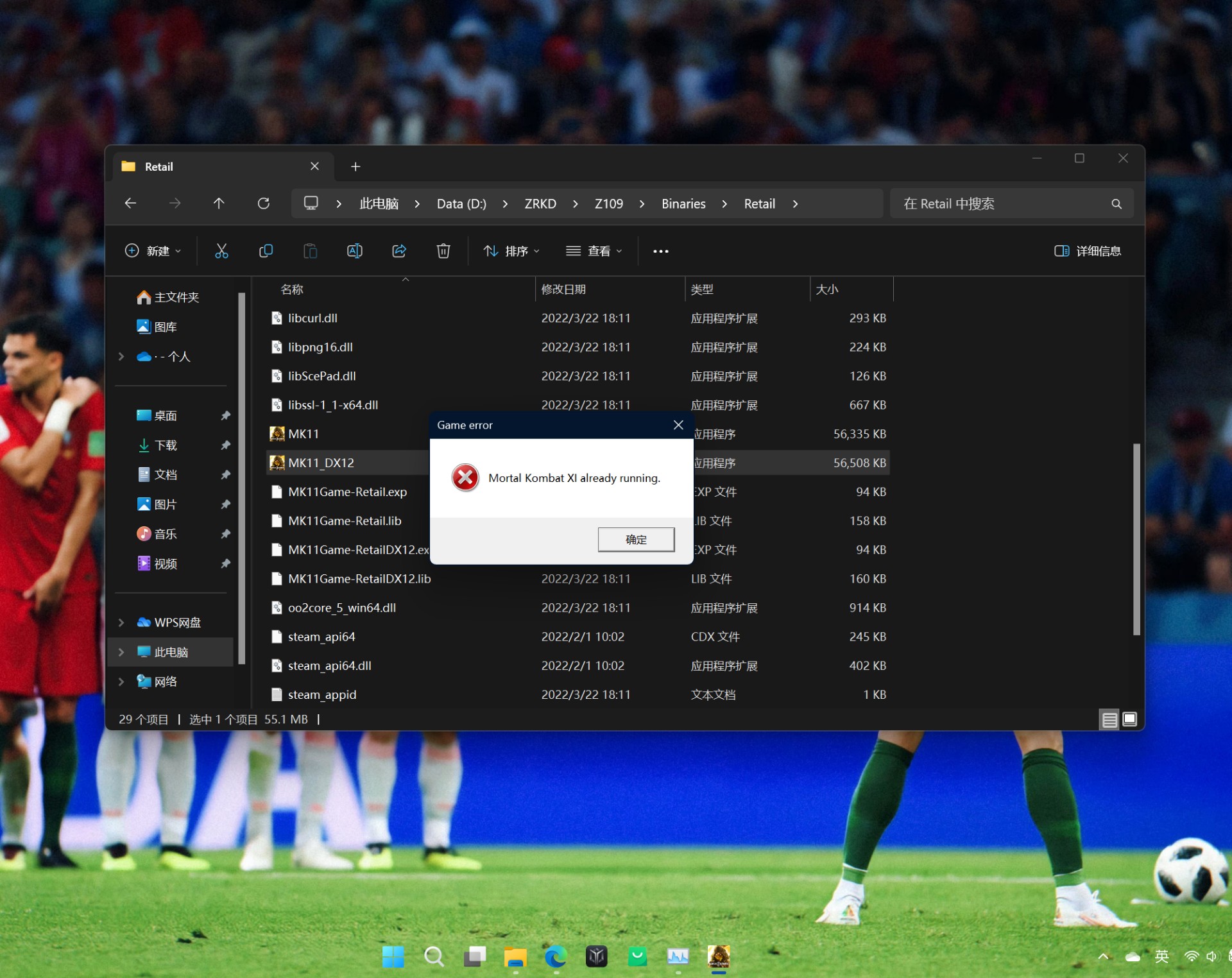Open a new tab with plus icon
The width and height of the screenshot is (1232, 978).
(x=355, y=167)
